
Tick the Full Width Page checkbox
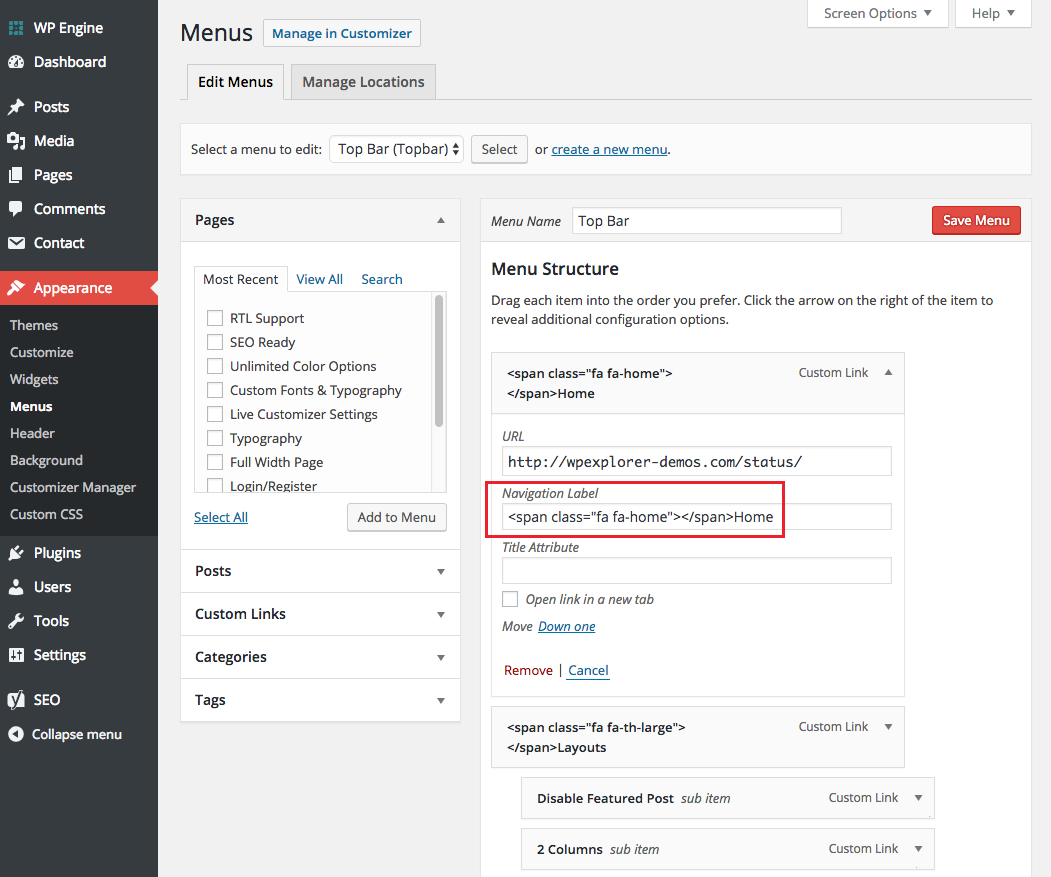214,462
